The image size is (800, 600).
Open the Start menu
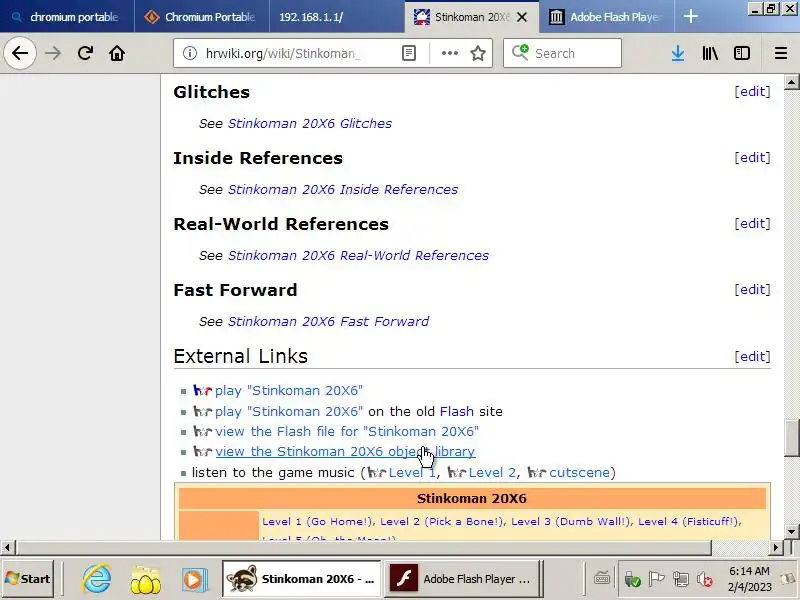click(28, 579)
